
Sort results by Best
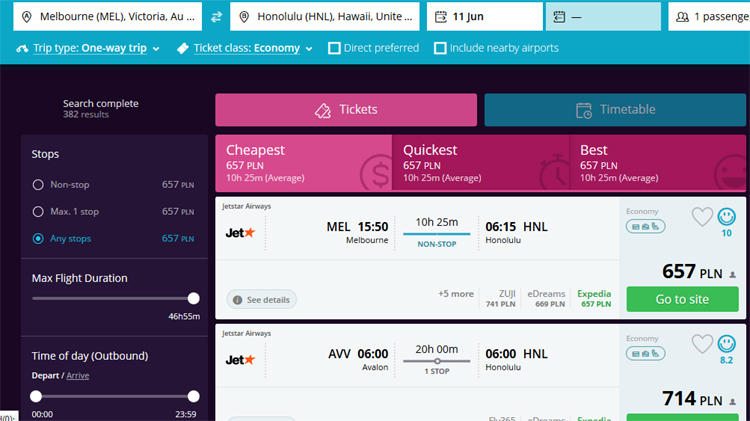[658, 163]
